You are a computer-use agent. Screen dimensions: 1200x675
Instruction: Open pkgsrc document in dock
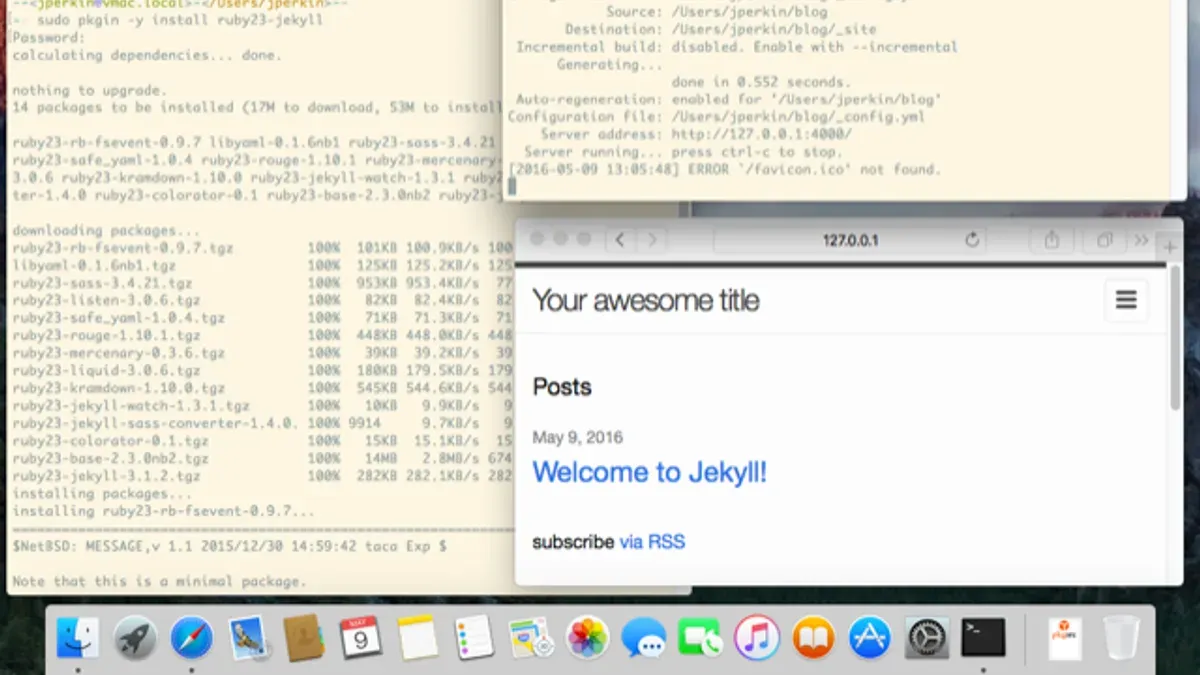(1065, 638)
